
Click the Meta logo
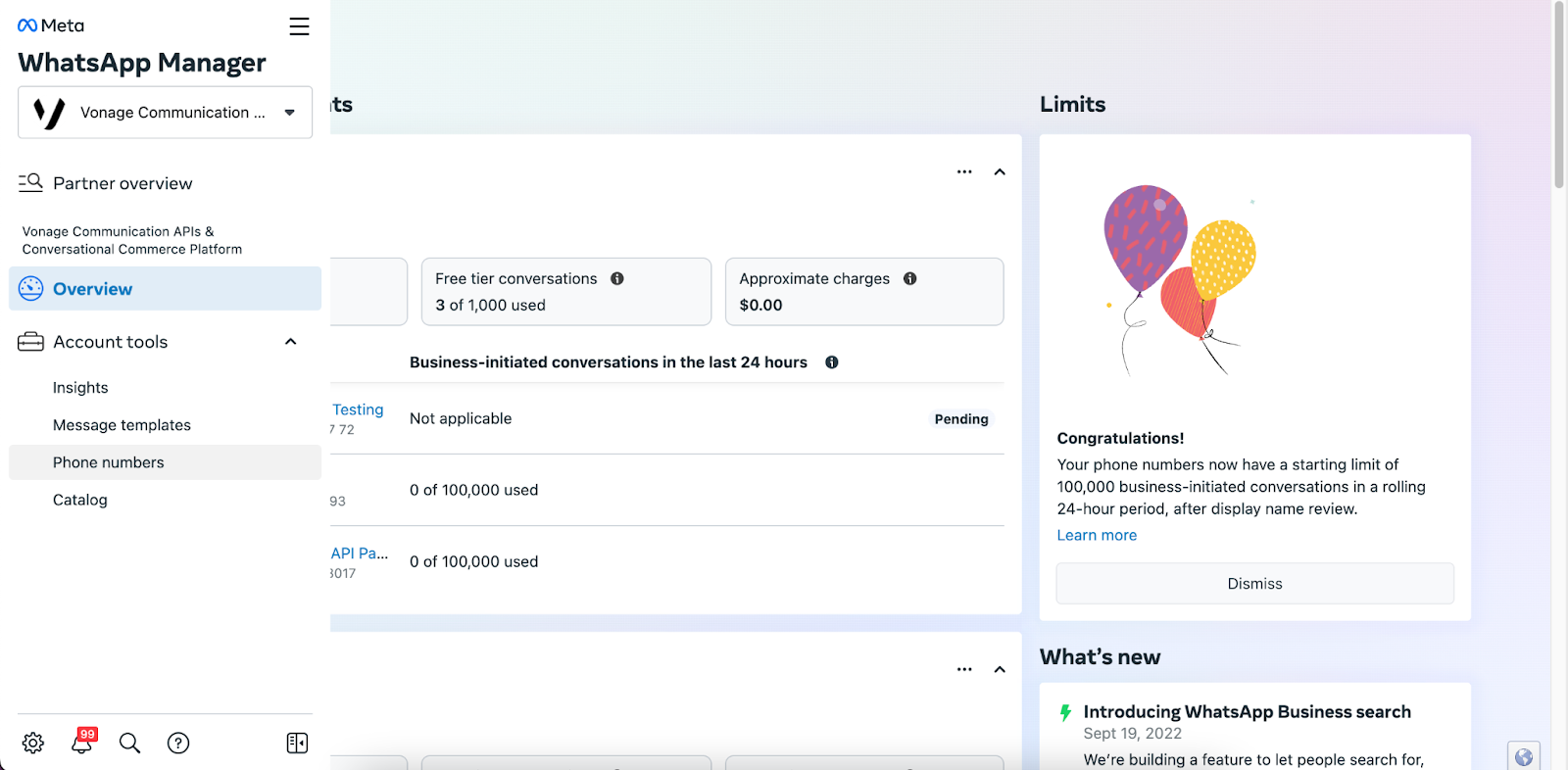click(x=51, y=25)
